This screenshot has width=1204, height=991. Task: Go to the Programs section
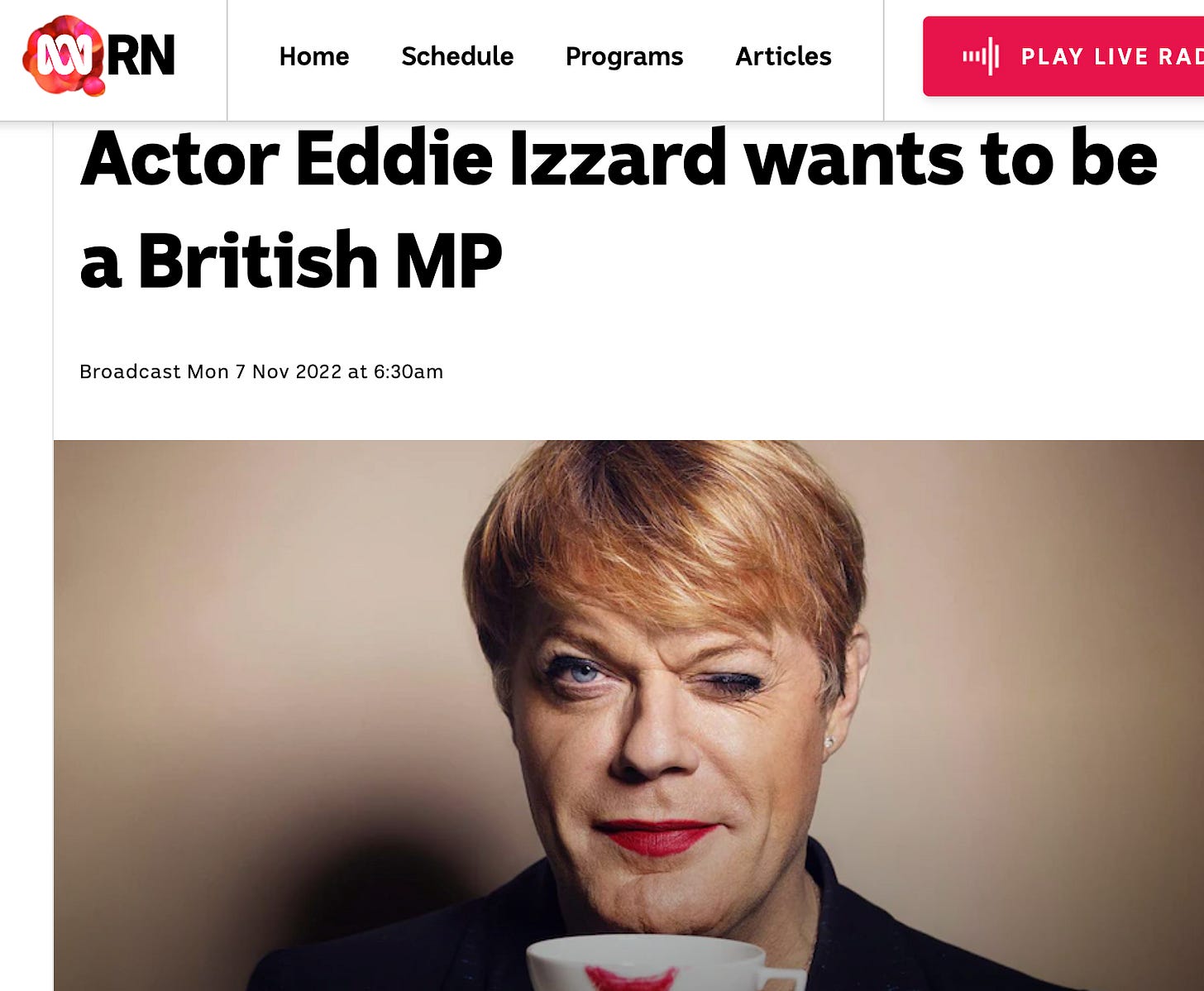tap(624, 56)
